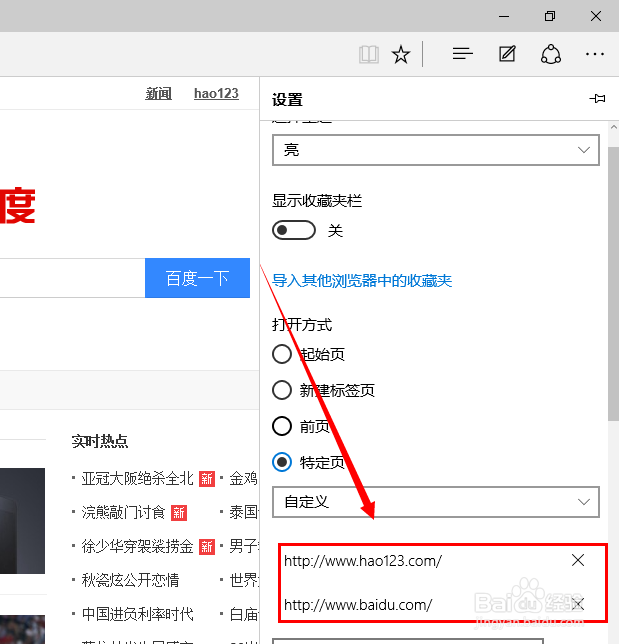Click the Baidu search input field
This screenshot has height=644, width=619.
(72, 278)
